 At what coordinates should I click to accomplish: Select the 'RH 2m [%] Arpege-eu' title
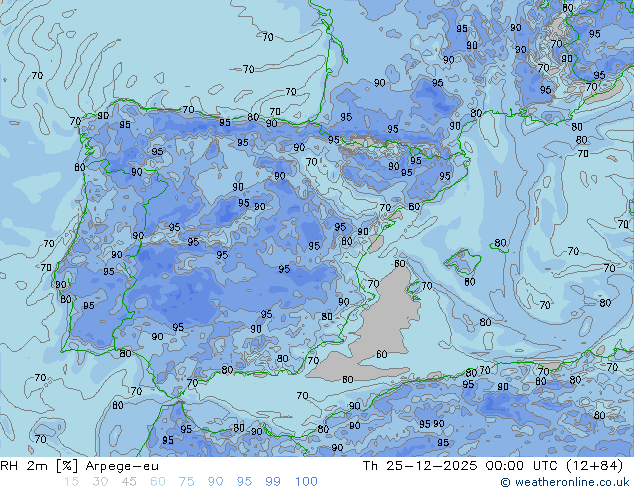coord(80,466)
